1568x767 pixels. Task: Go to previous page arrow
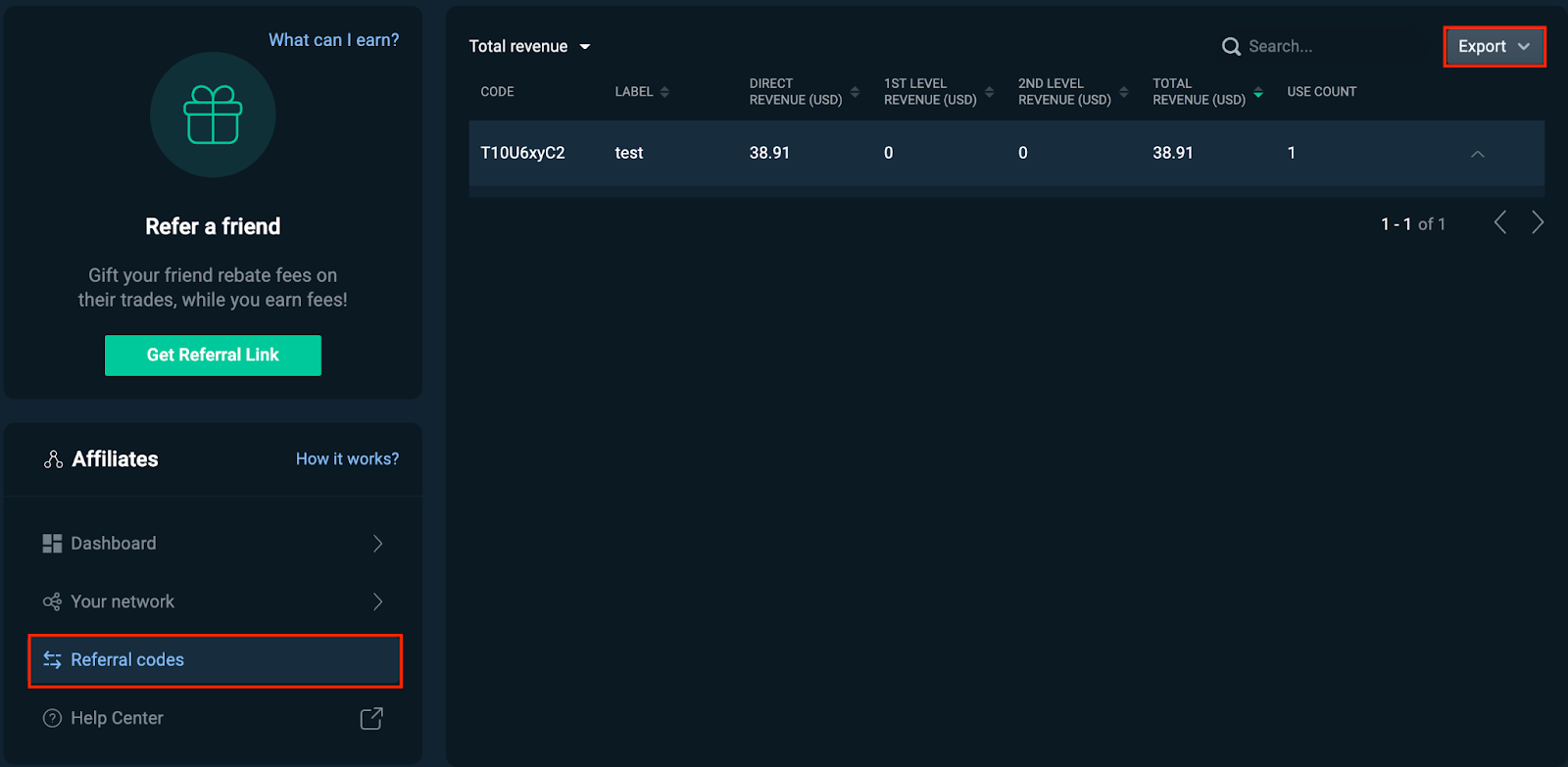point(1500,222)
